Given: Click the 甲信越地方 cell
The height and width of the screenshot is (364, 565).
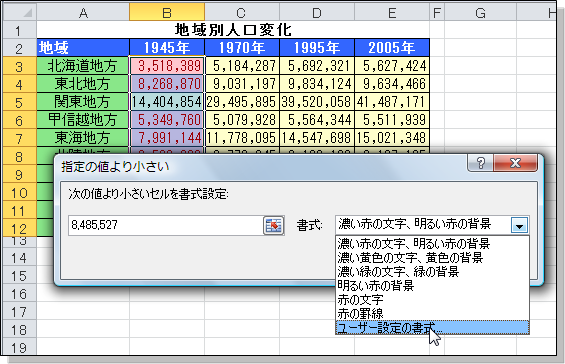Looking at the screenshot, I should point(83,120).
